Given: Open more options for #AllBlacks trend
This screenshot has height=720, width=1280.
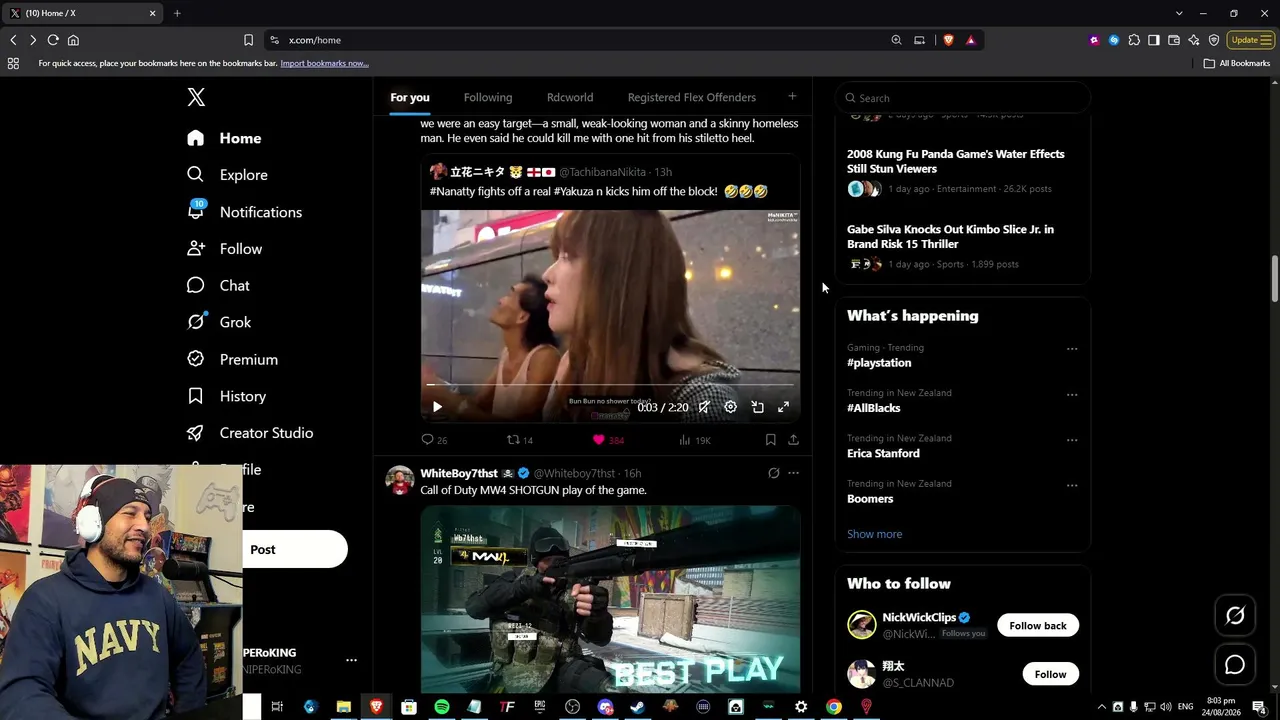Looking at the screenshot, I should coord(1072,395).
